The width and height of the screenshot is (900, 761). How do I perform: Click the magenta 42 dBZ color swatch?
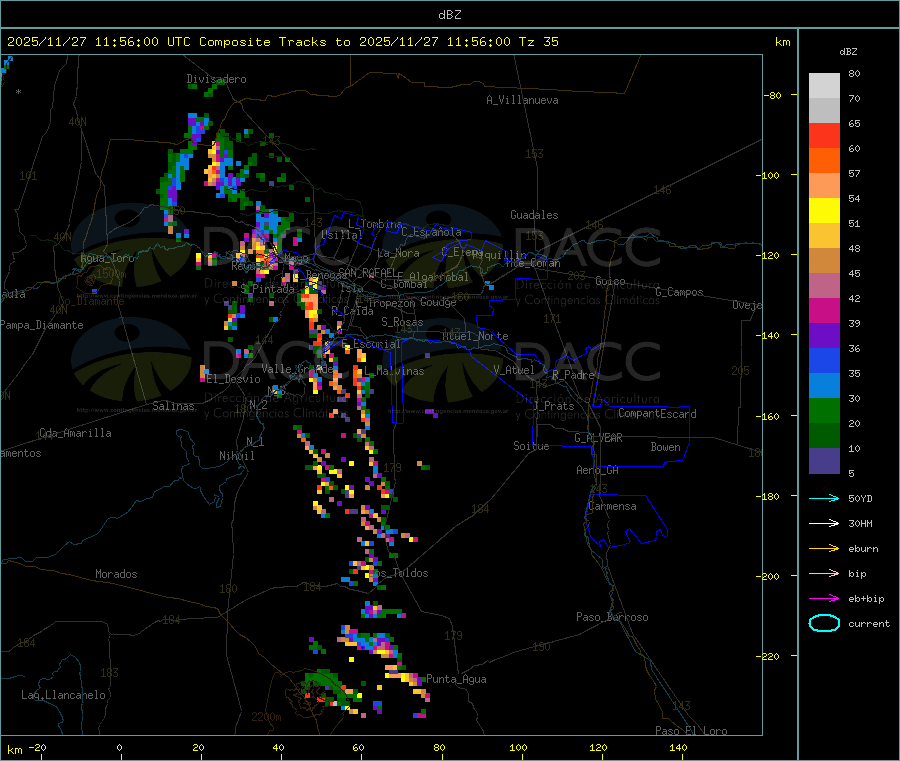point(824,310)
